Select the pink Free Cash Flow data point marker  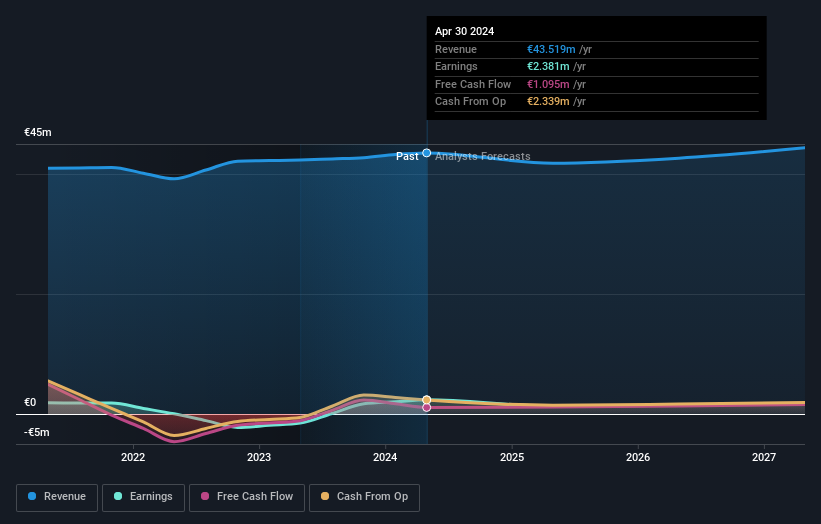point(427,407)
